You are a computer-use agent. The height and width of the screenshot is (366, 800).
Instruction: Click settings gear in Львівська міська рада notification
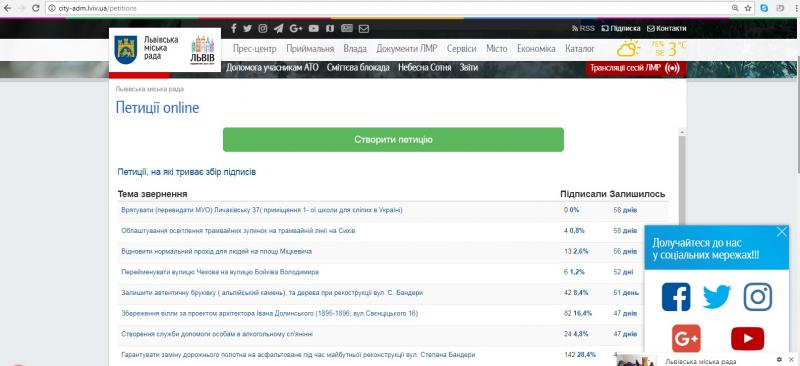click(779, 360)
